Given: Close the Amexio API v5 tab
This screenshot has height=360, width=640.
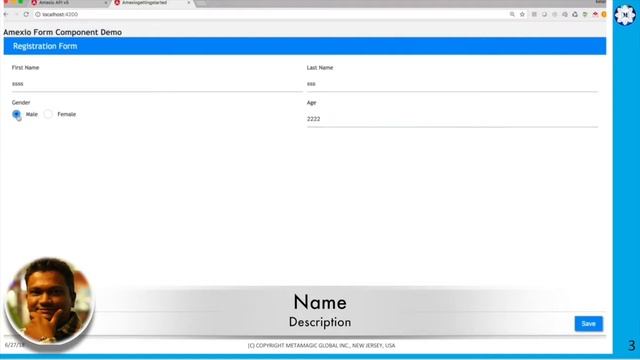Looking at the screenshot, I should (106, 3).
